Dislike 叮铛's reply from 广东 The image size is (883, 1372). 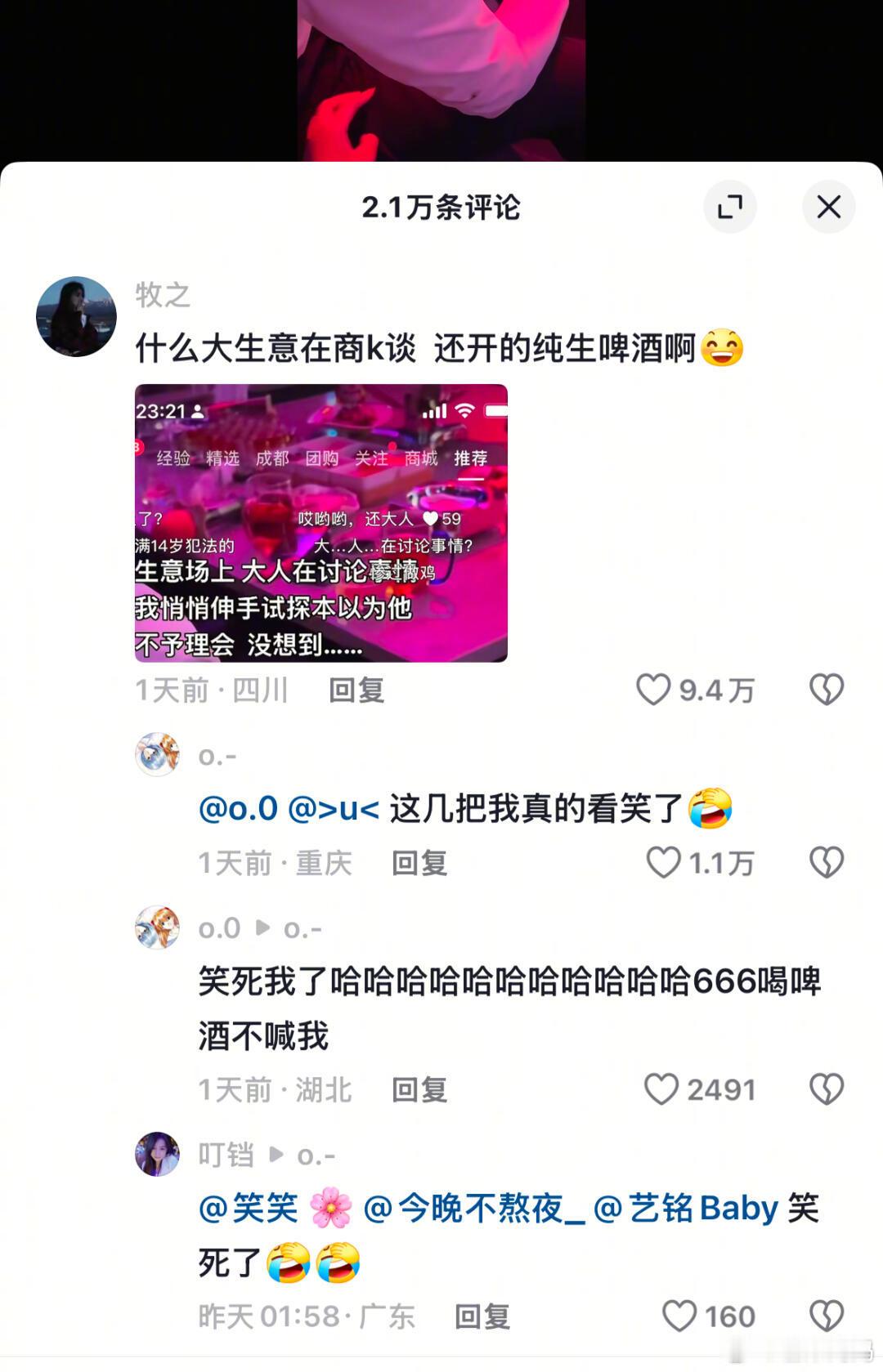click(x=826, y=1316)
